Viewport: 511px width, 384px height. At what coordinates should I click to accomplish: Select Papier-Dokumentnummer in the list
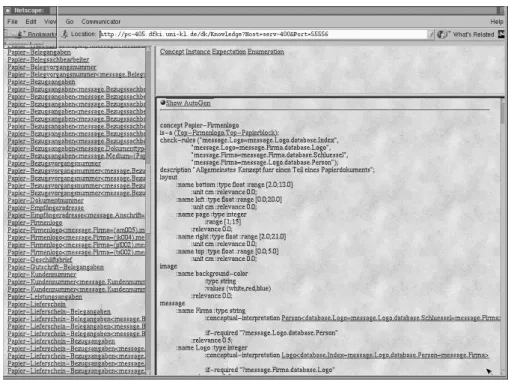tap(46, 200)
